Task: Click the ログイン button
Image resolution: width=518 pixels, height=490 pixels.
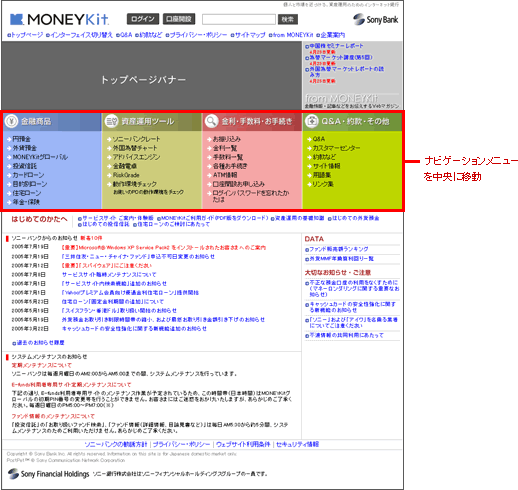Action: pyautogui.click(x=143, y=19)
